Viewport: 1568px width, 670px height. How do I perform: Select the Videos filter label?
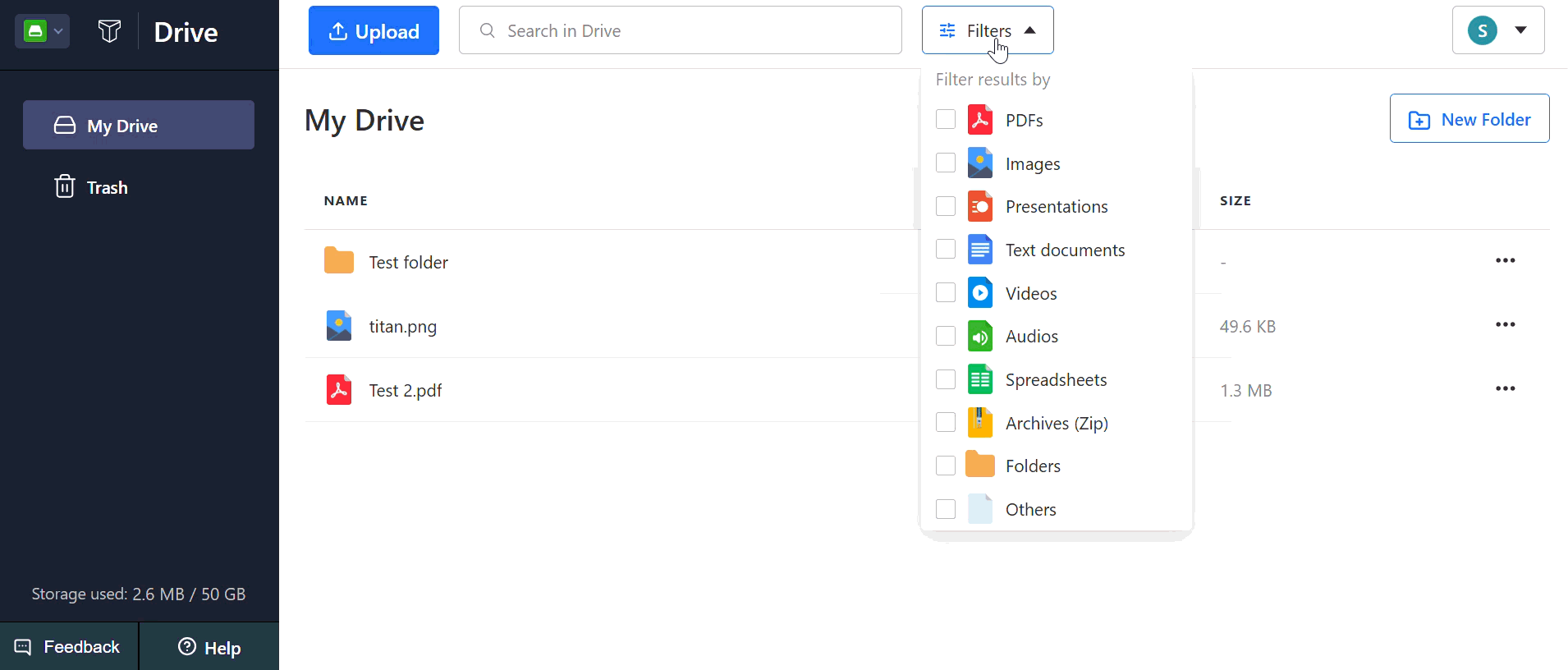(1031, 294)
